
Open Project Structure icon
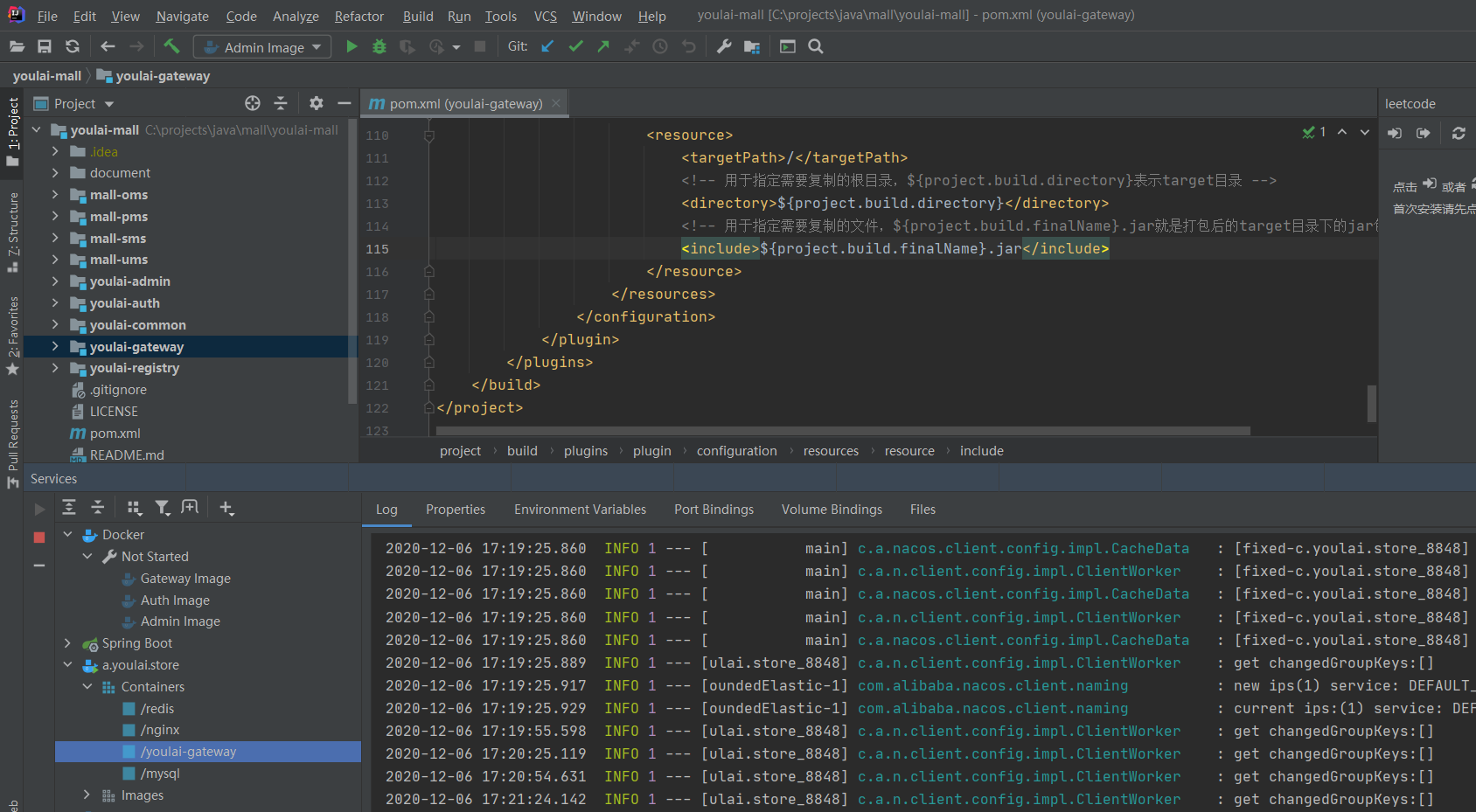click(x=752, y=46)
